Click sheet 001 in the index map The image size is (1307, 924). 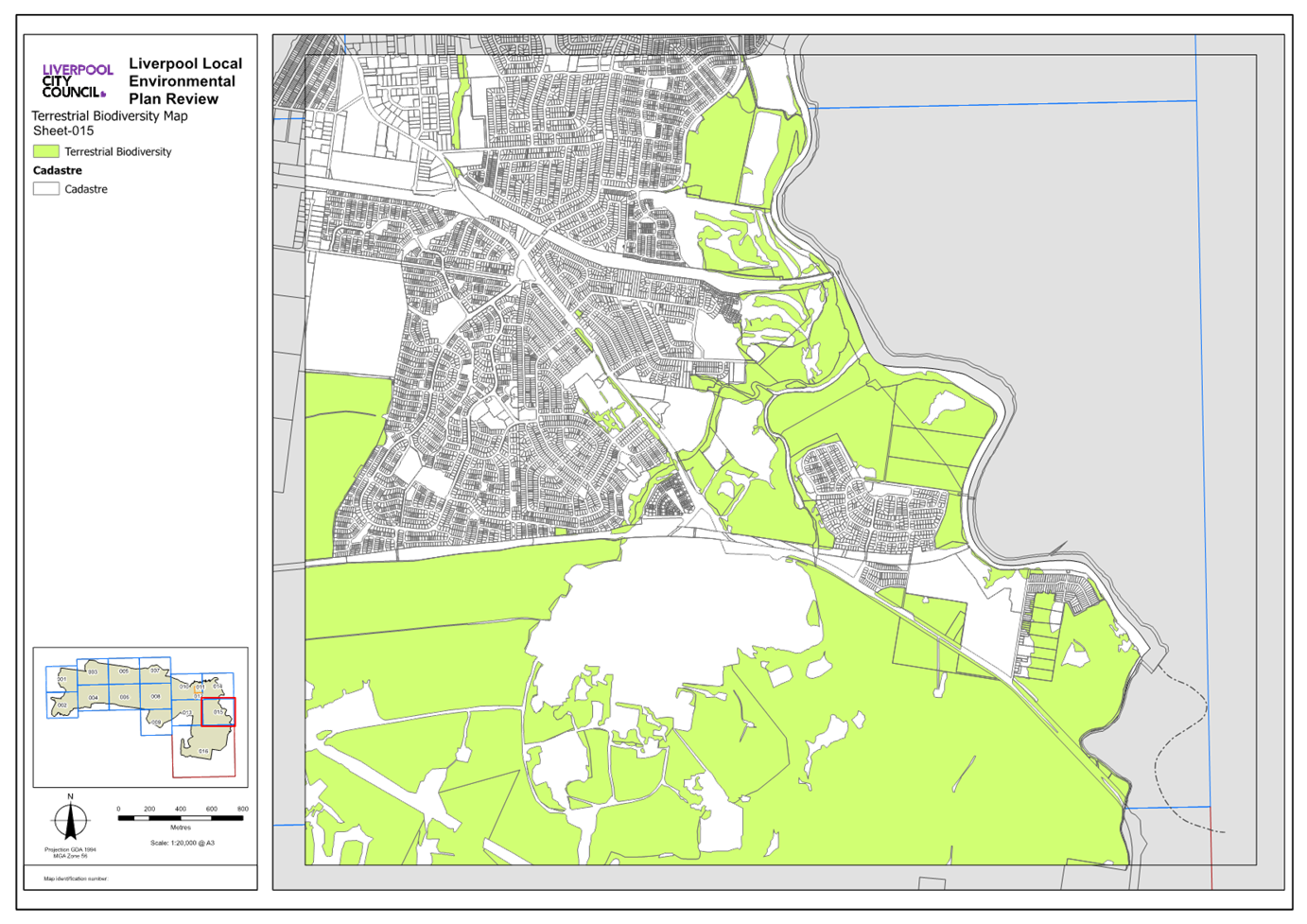tap(61, 679)
